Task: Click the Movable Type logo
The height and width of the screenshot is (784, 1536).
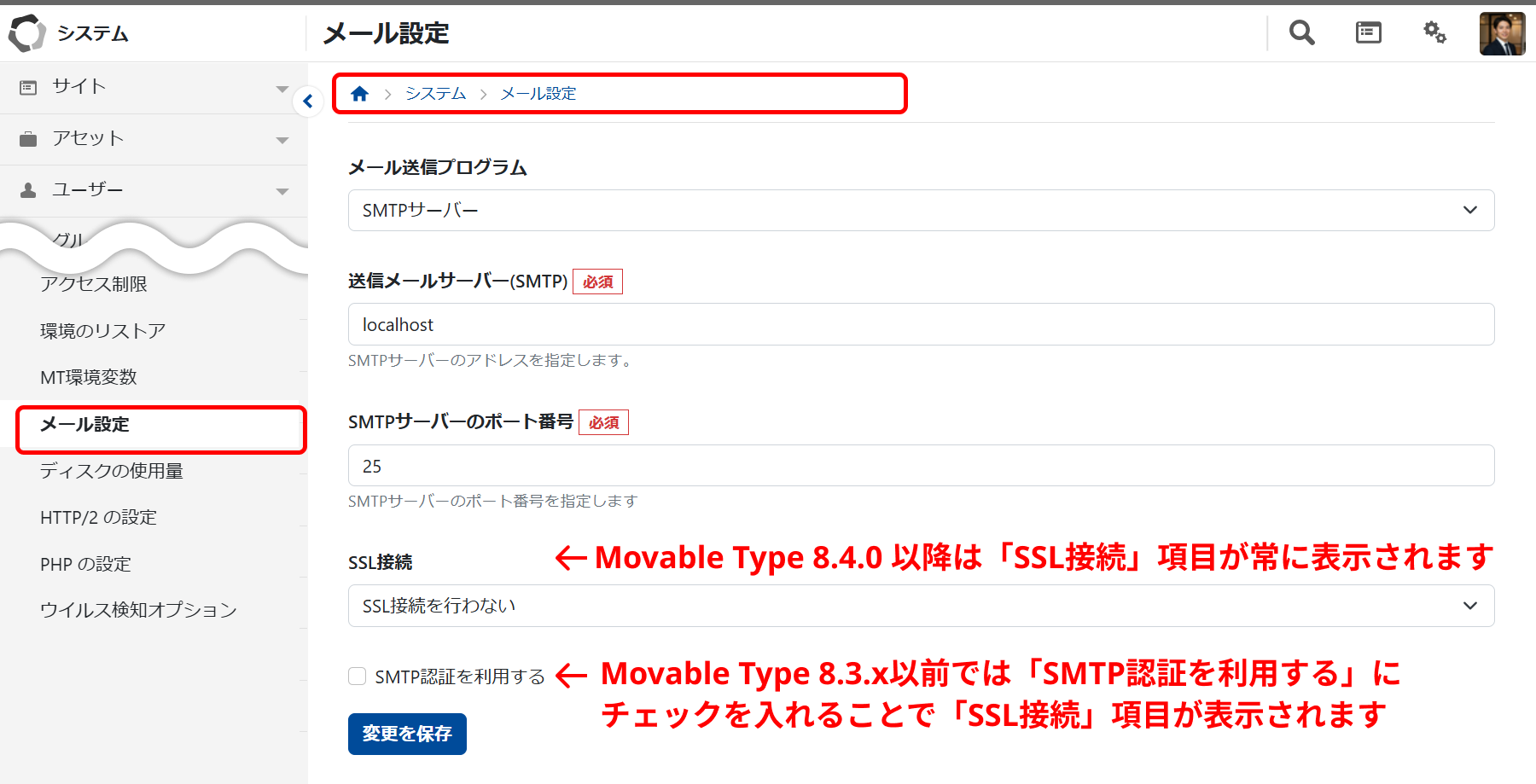Action: (x=28, y=32)
